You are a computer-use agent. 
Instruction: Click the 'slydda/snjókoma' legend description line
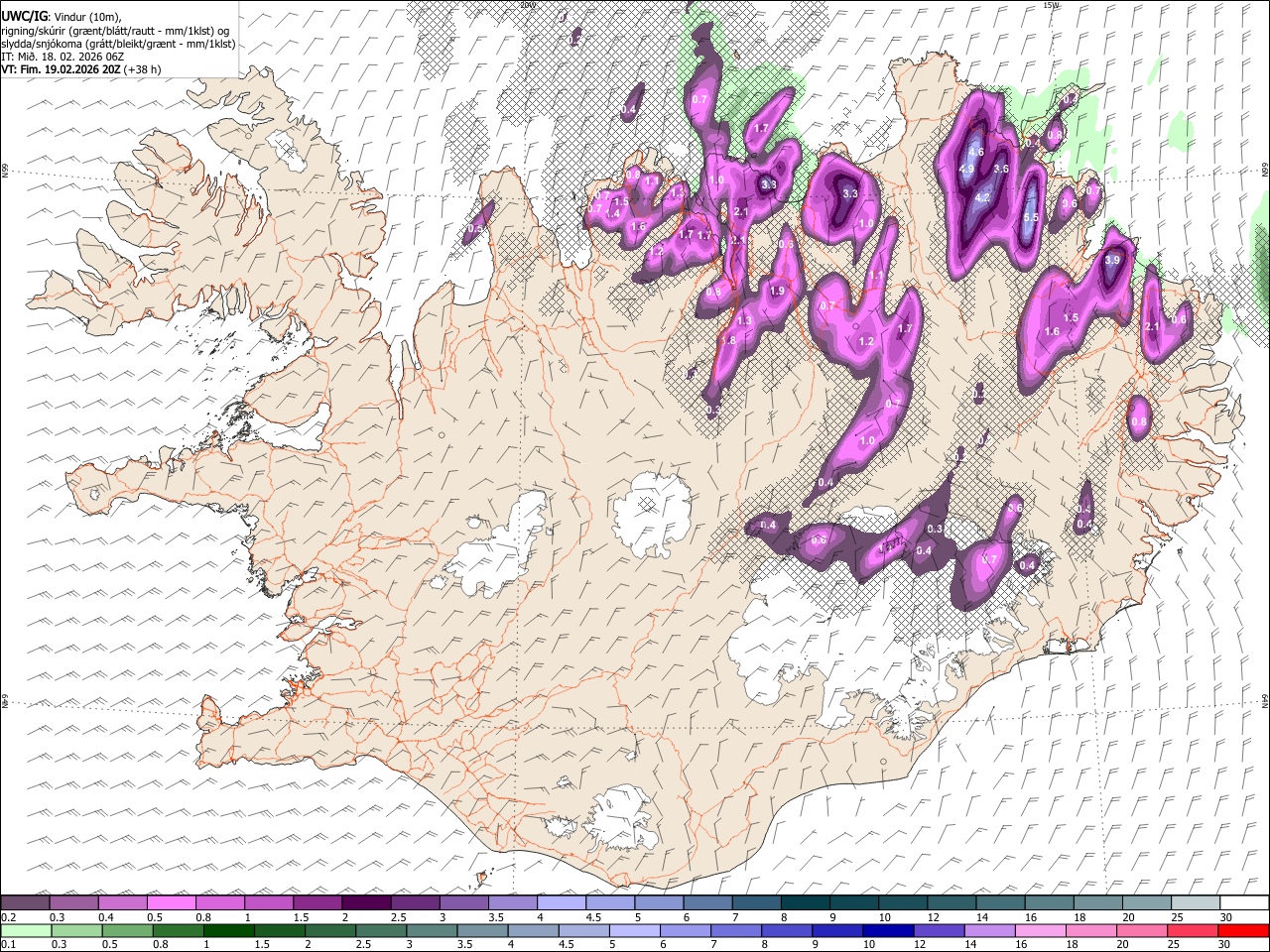[118, 44]
